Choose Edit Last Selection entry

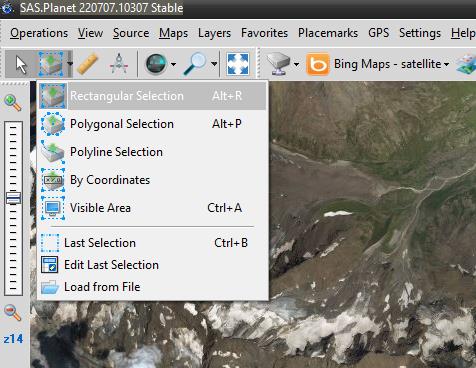(x=152, y=265)
